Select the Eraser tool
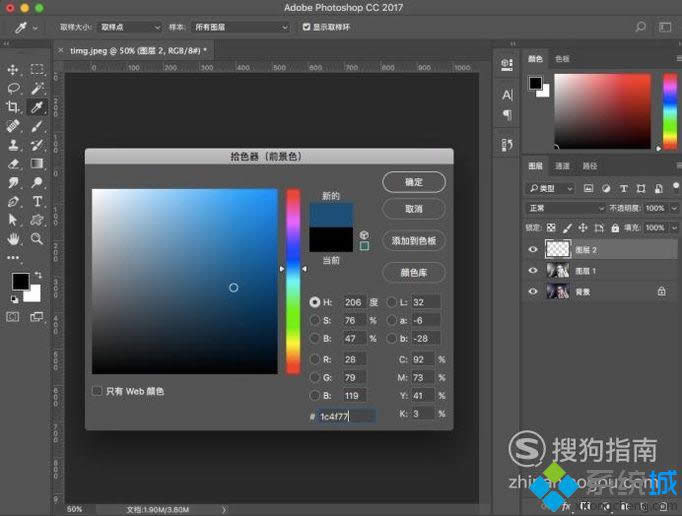 click(x=13, y=164)
